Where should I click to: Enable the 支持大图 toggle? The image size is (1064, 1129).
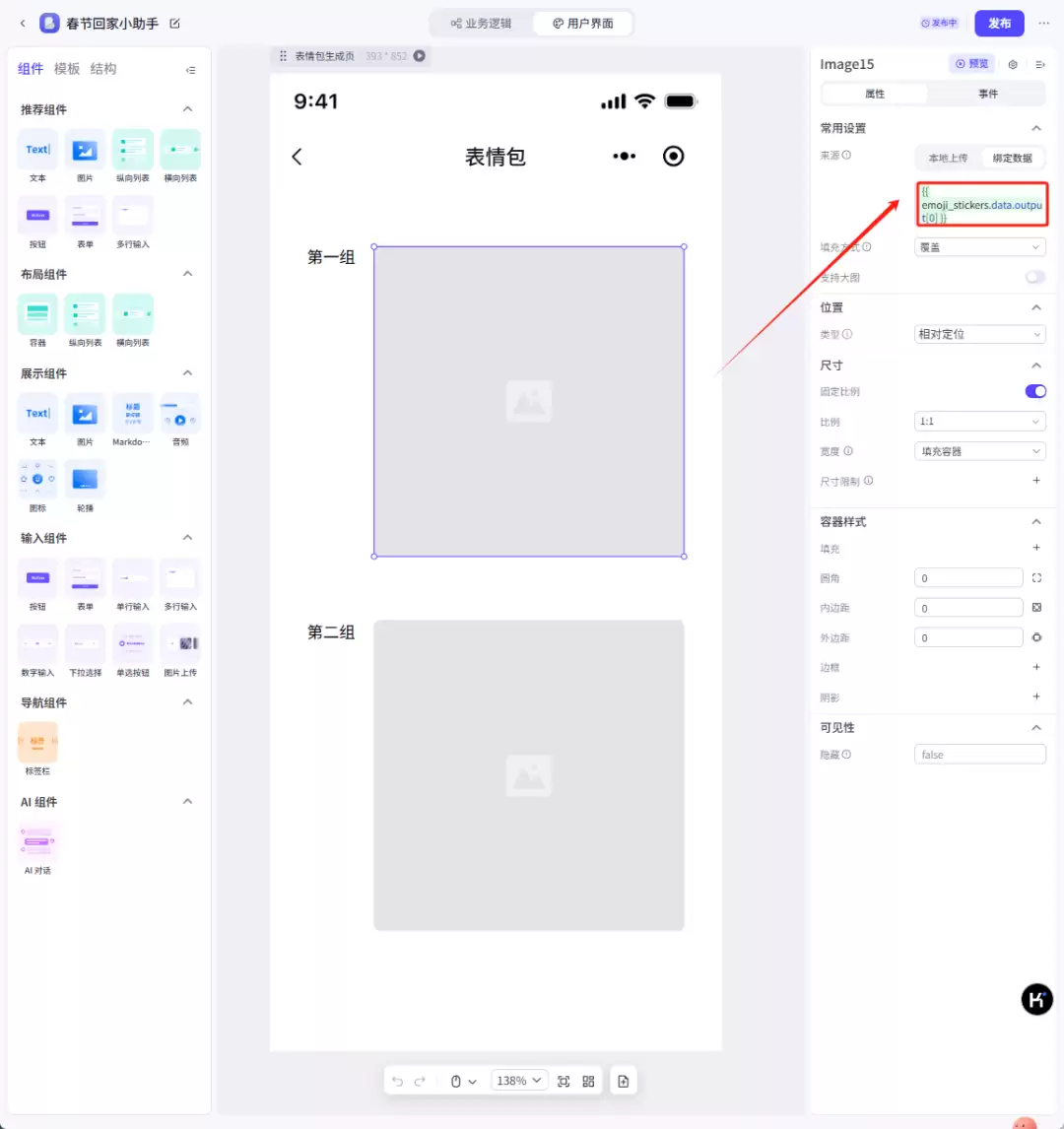click(x=1034, y=277)
